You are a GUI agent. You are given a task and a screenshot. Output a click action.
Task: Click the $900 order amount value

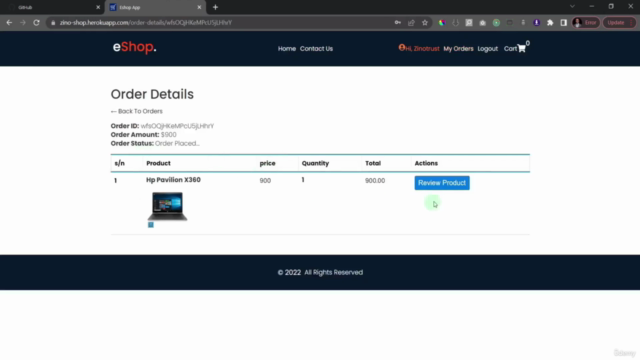169,135
